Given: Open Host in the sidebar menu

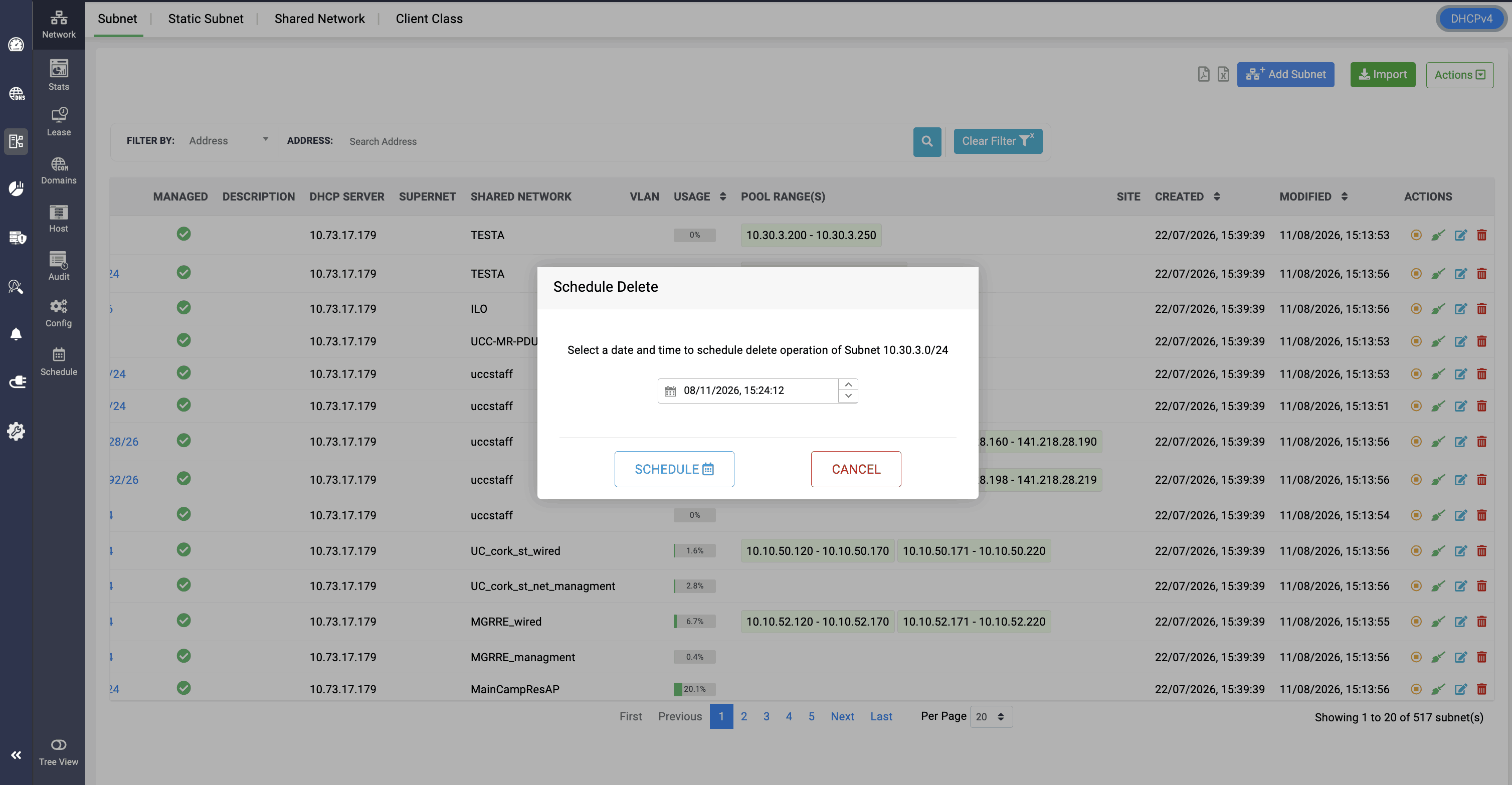Looking at the screenshot, I should coord(59,218).
